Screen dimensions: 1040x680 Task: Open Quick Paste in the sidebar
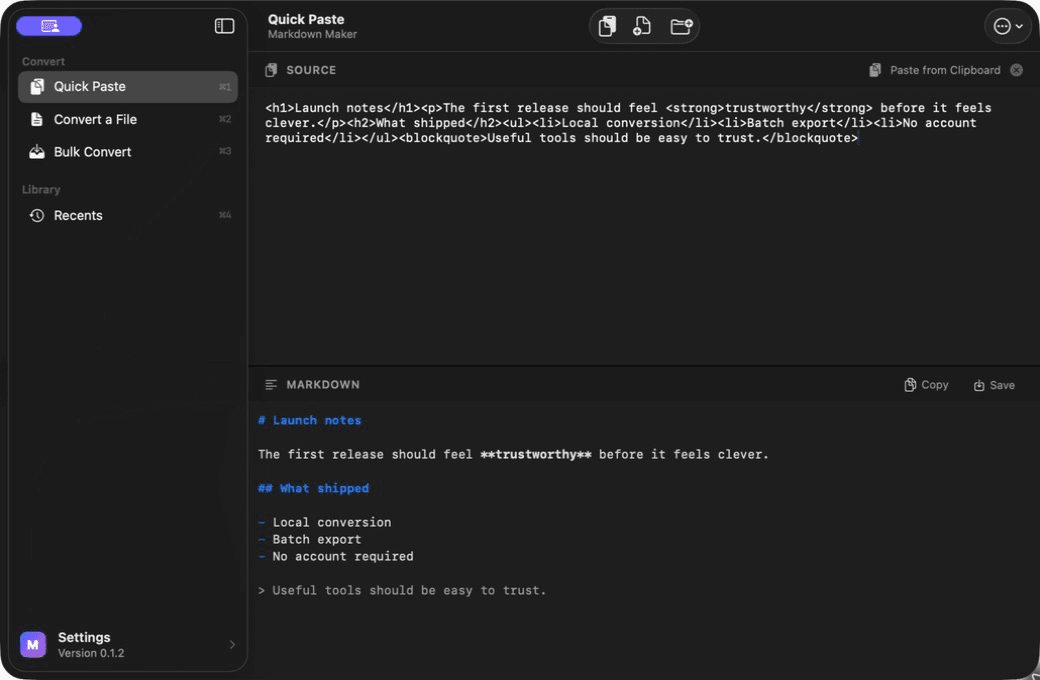click(x=127, y=87)
